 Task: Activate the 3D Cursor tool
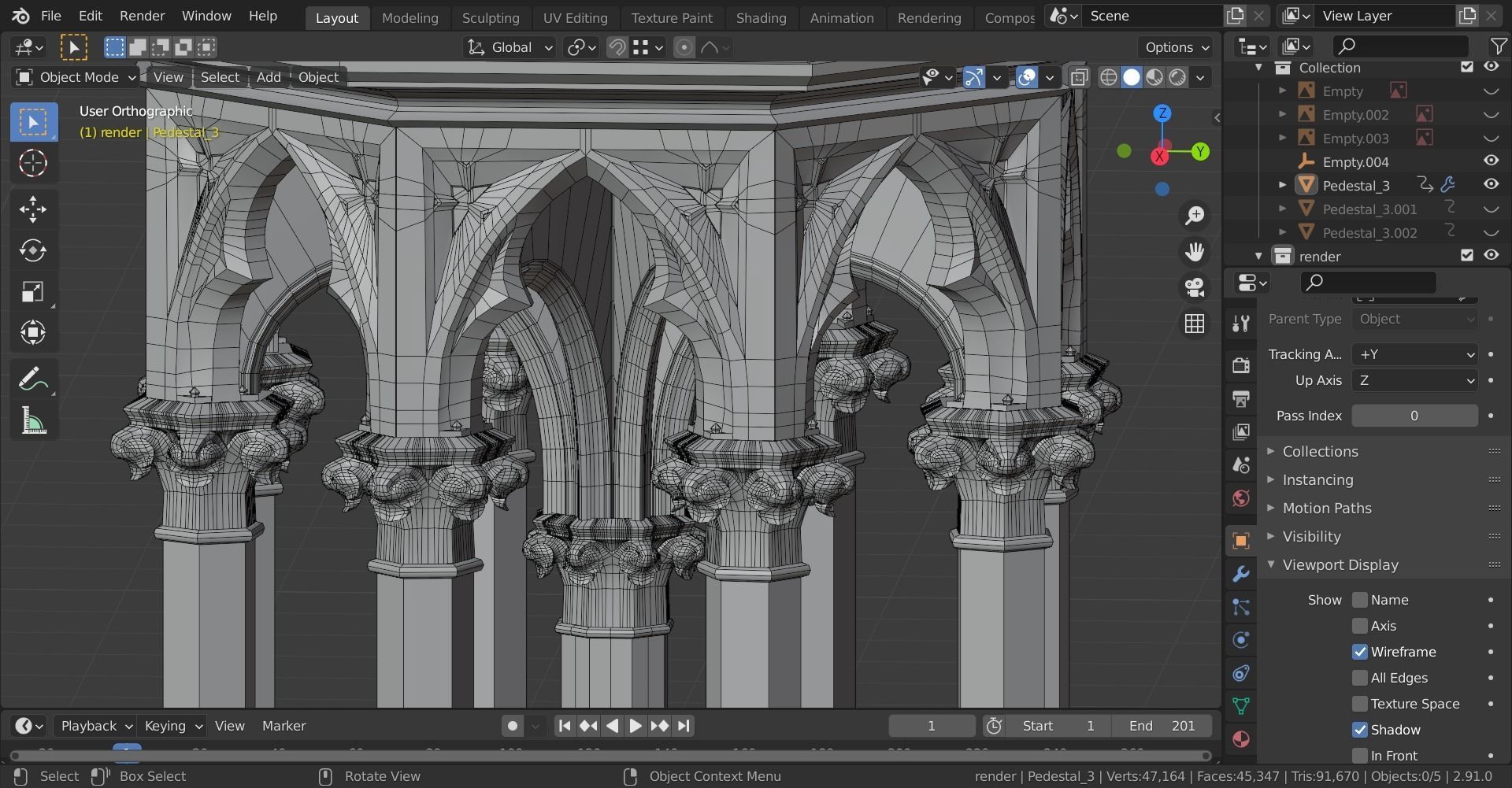(x=33, y=163)
